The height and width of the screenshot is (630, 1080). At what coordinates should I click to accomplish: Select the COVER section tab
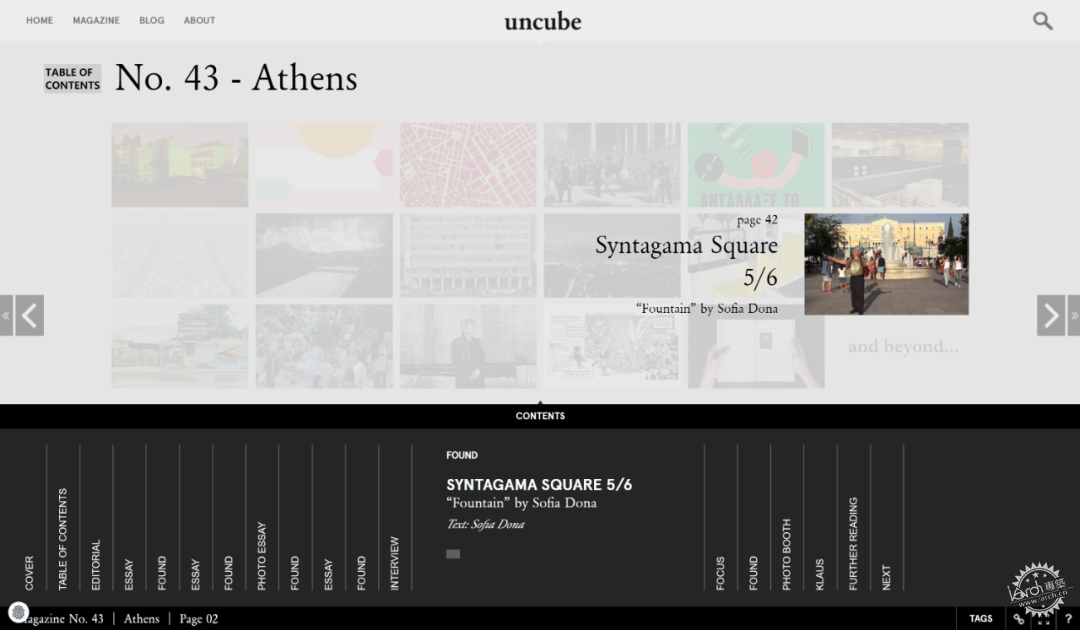(30, 573)
